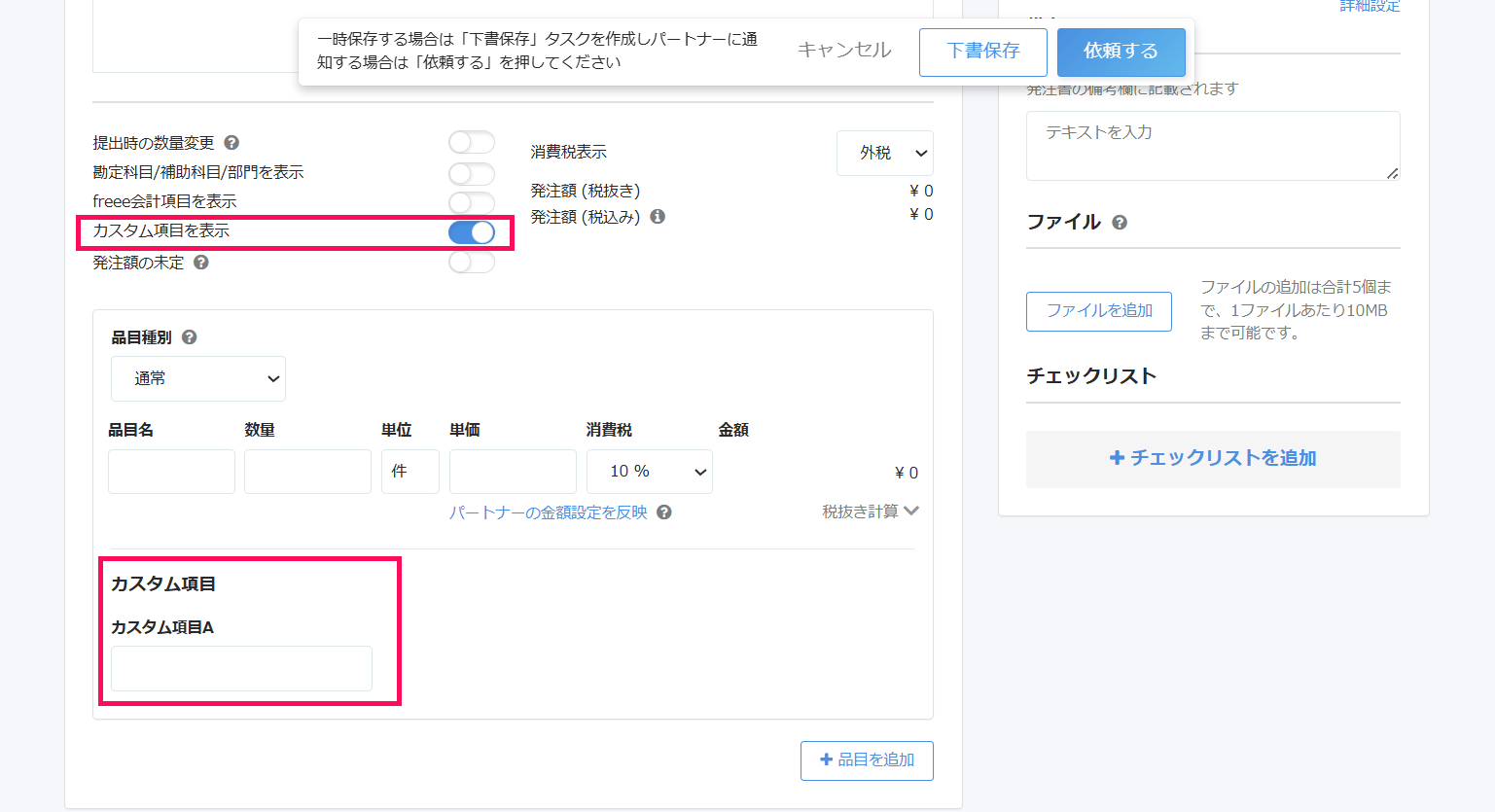The width and height of the screenshot is (1495, 812).
Task: Open help icon next to 発注額の未定
Action: pos(201,263)
